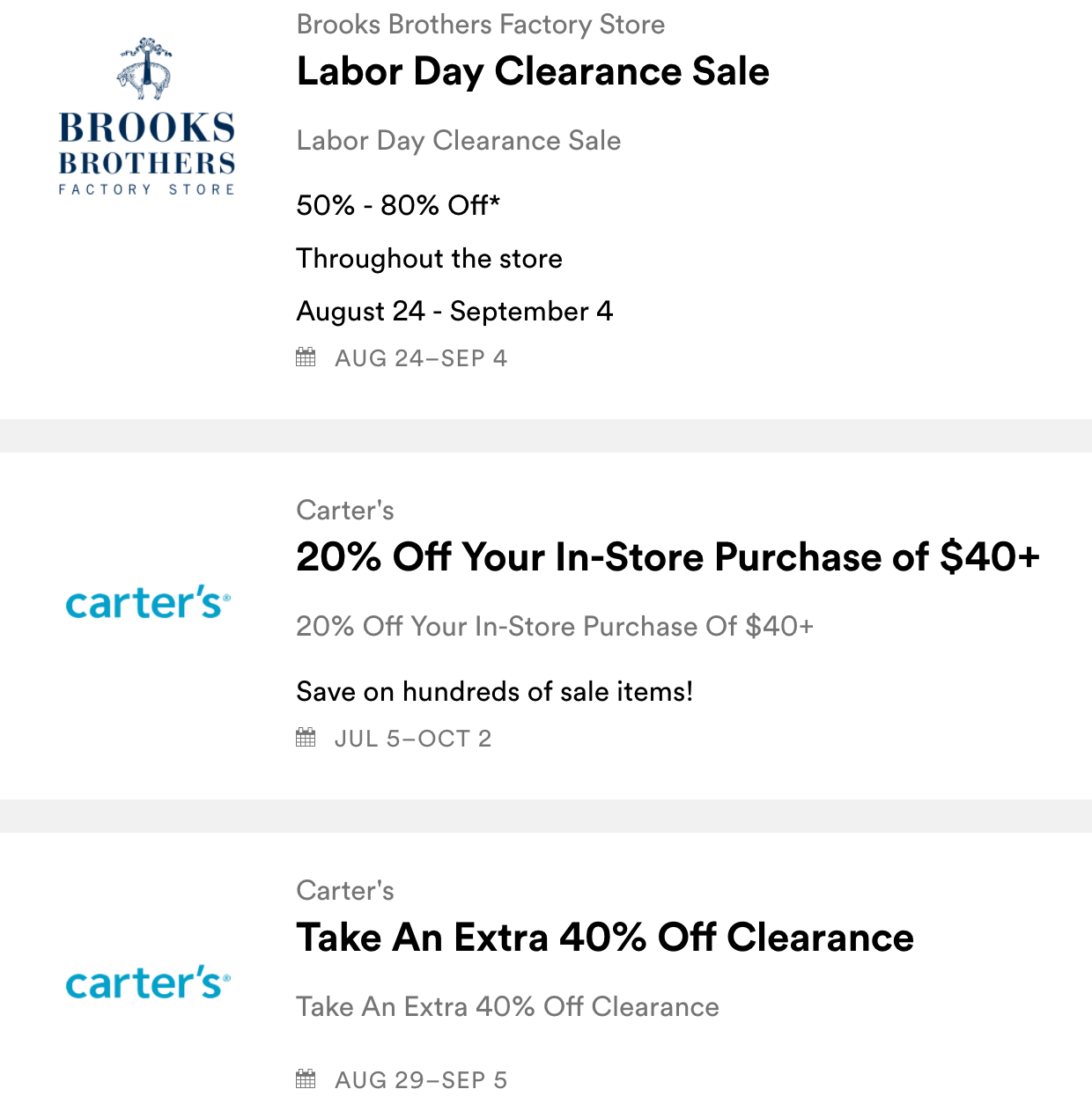
Task: Click the AUG 29–SEP 5 date range
Action: pyautogui.click(x=421, y=1080)
